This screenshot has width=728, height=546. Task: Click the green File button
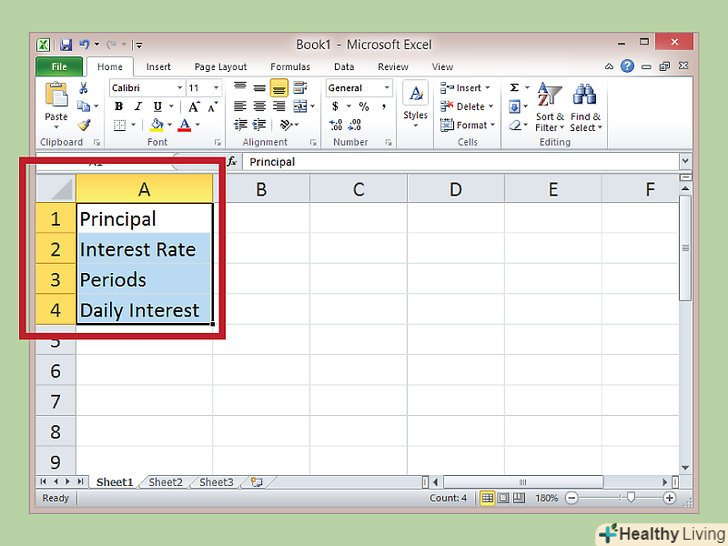59,67
